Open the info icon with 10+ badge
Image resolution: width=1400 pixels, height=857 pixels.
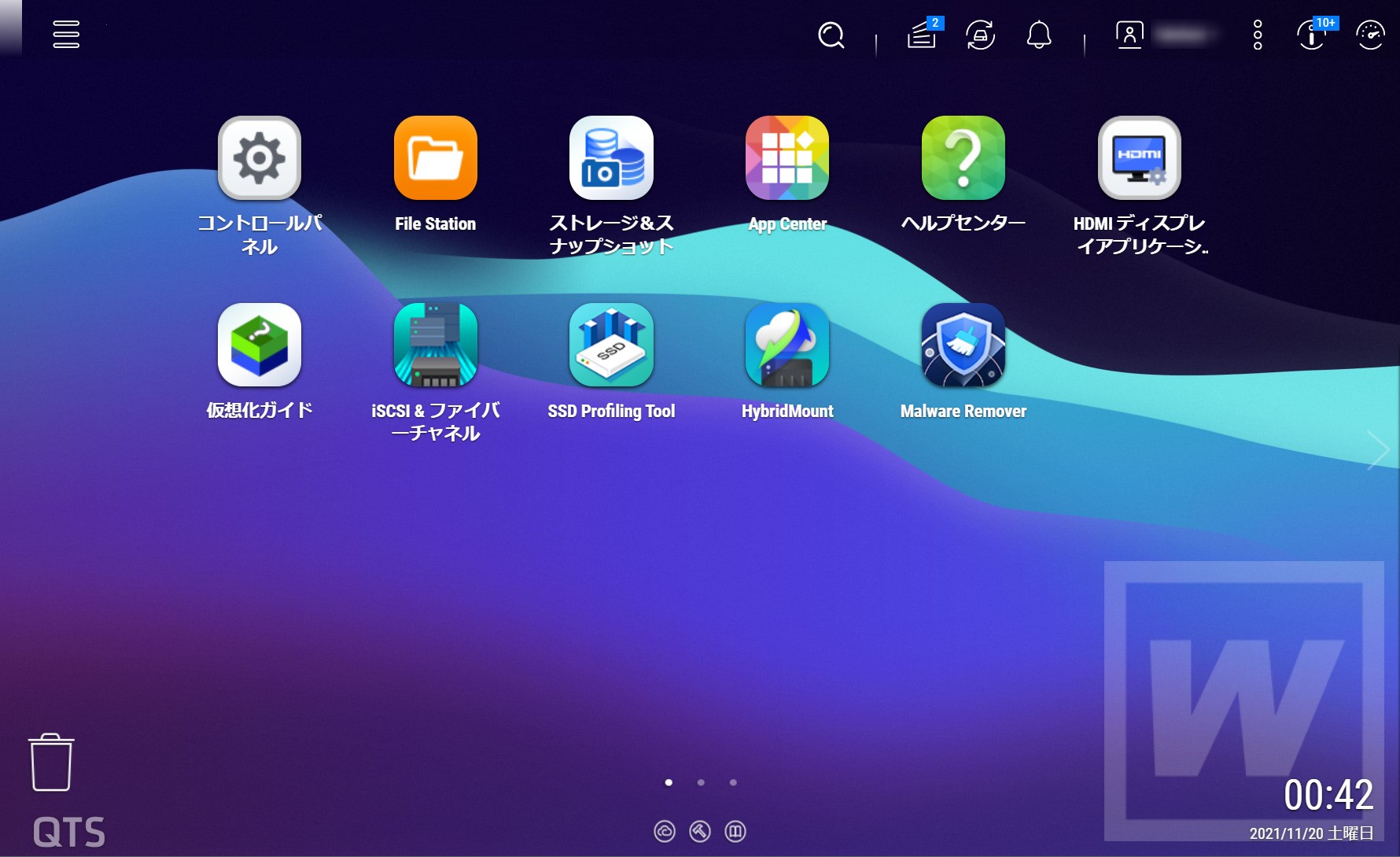click(1313, 34)
